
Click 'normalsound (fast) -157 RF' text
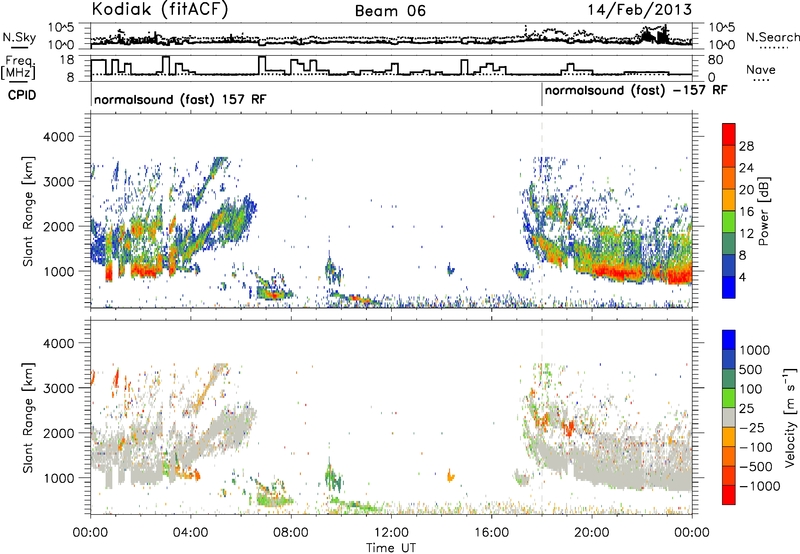tap(636, 91)
